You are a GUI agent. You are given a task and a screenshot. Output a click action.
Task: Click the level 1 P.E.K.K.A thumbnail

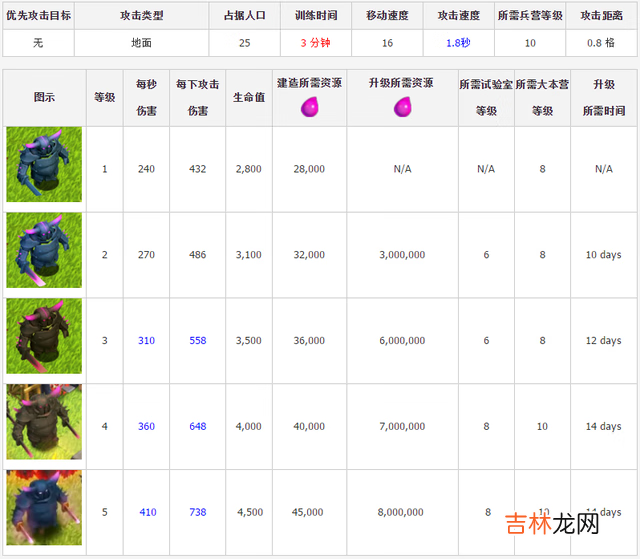[x=44, y=164]
